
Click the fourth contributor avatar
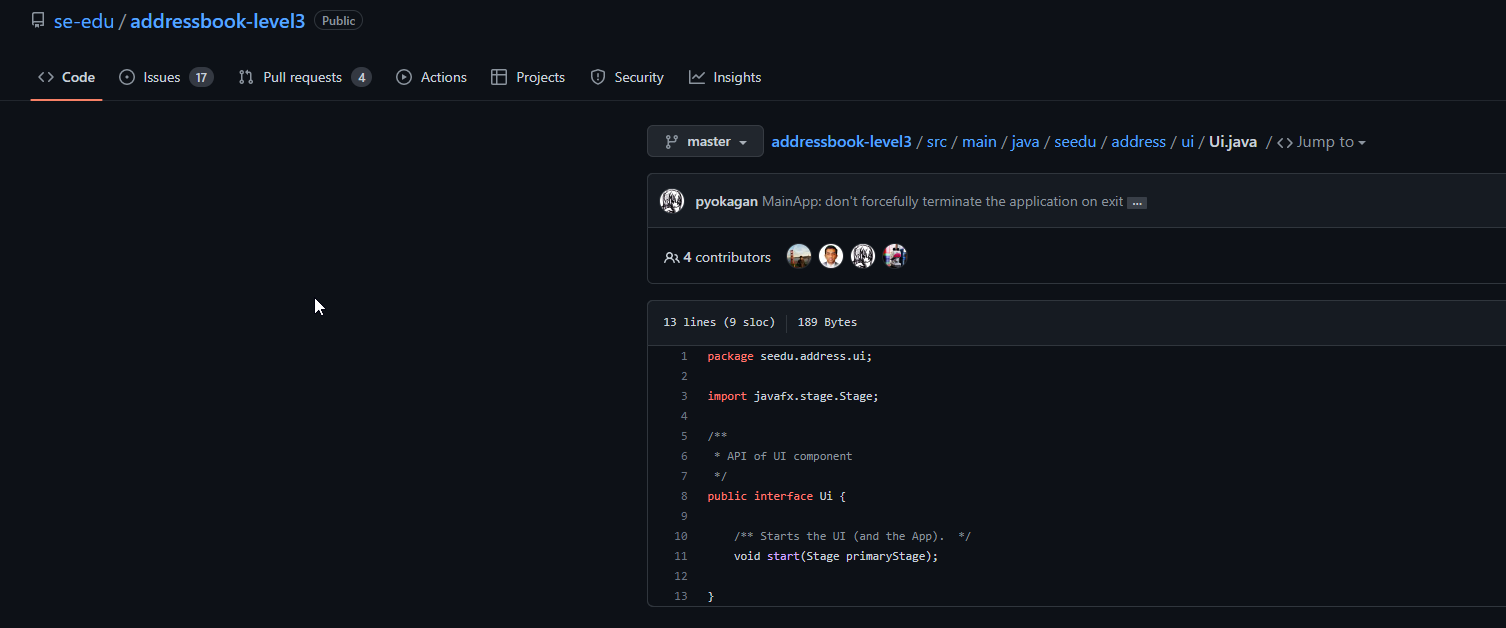pos(895,257)
